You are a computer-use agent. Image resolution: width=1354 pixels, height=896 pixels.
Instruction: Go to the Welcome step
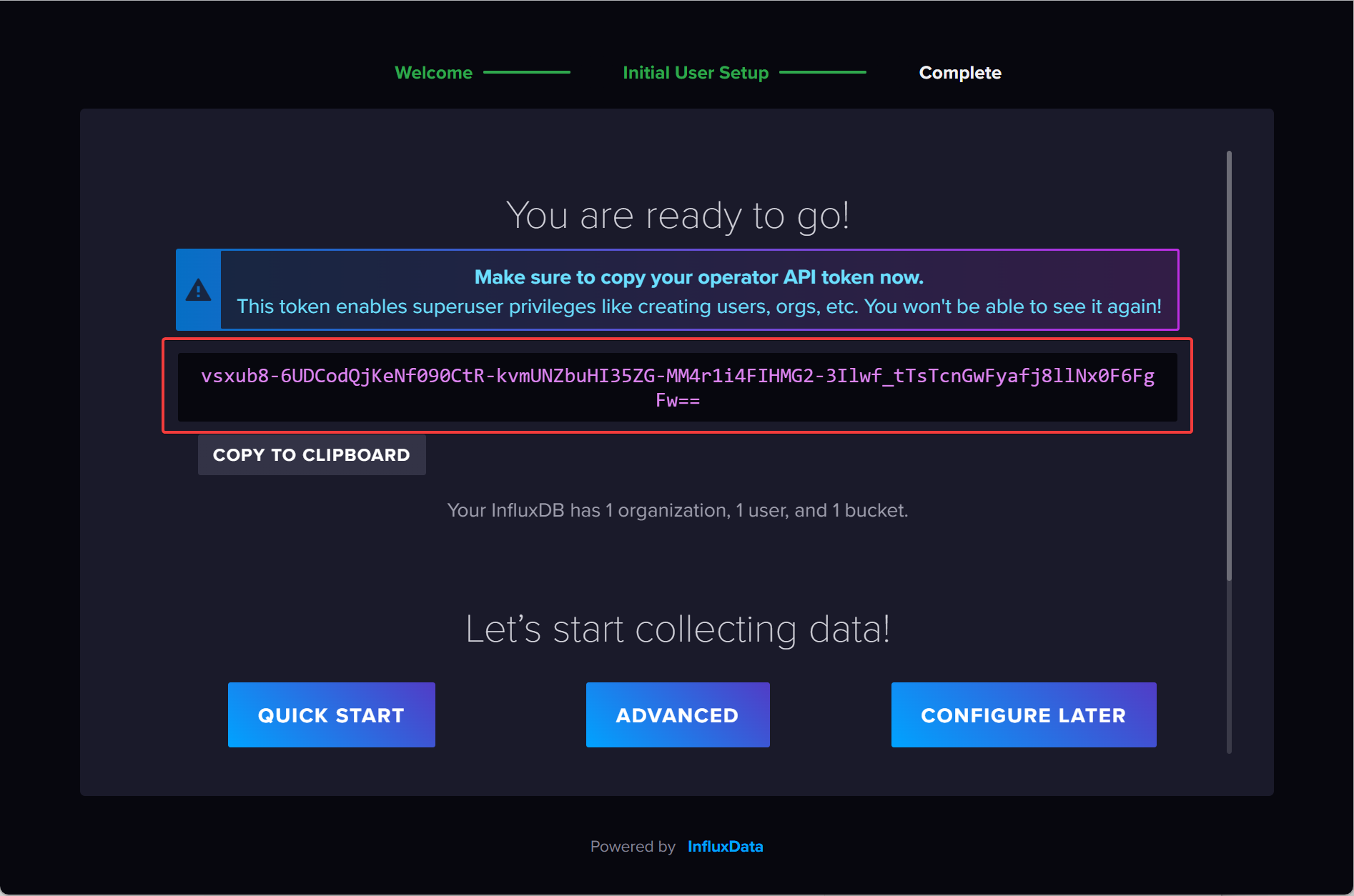tap(433, 73)
